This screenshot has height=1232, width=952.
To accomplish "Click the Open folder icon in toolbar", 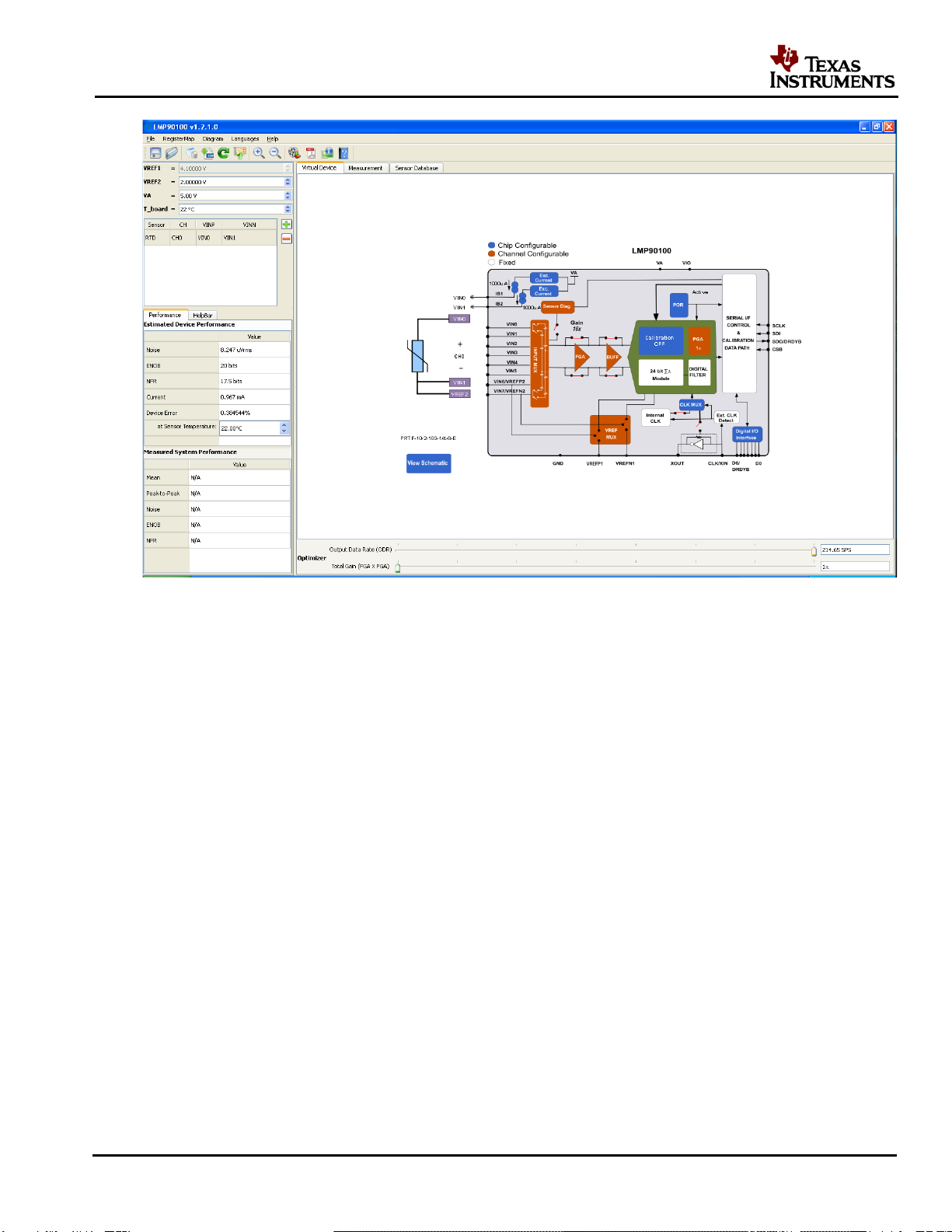I will (x=171, y=153).
